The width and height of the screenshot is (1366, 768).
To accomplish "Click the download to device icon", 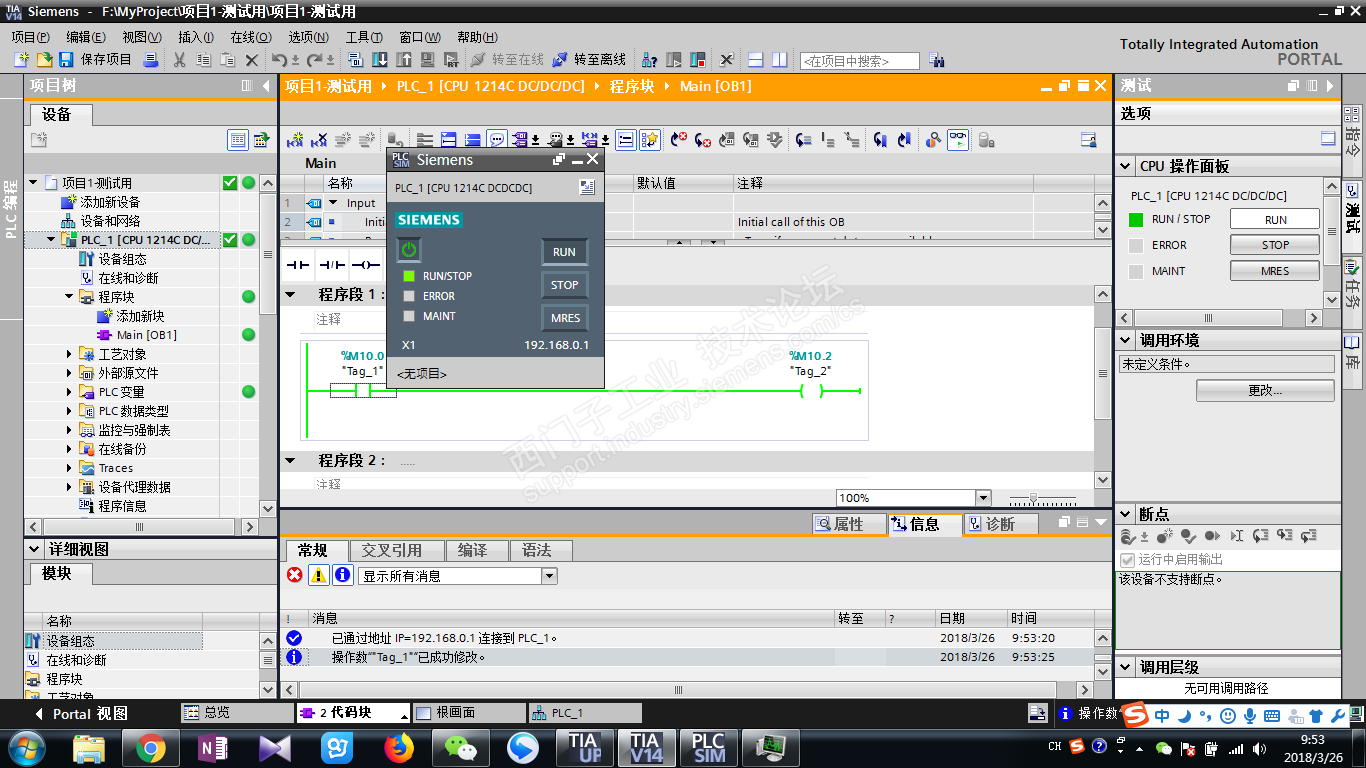I will [380, 60].
